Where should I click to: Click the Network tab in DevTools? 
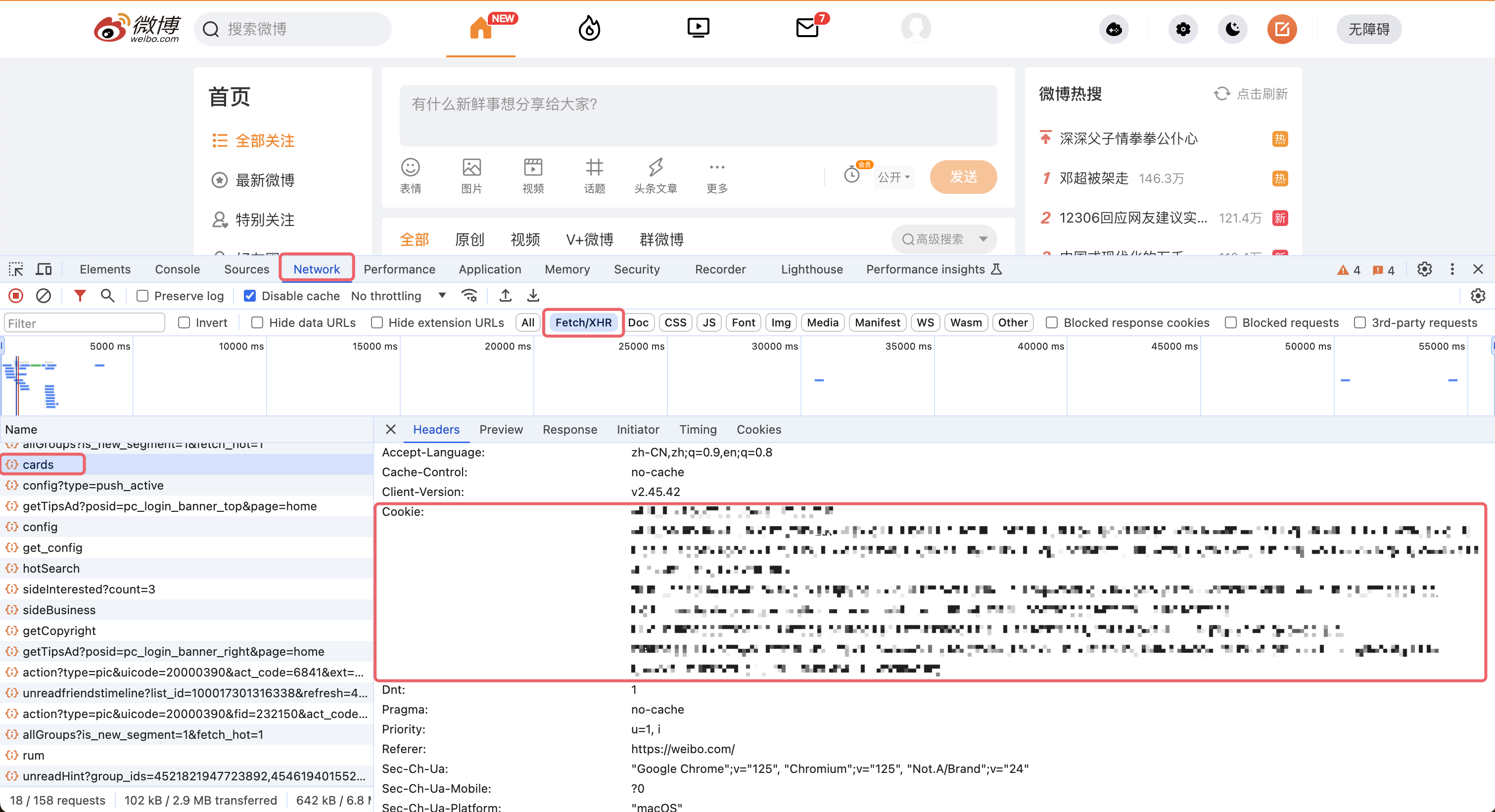317,269
